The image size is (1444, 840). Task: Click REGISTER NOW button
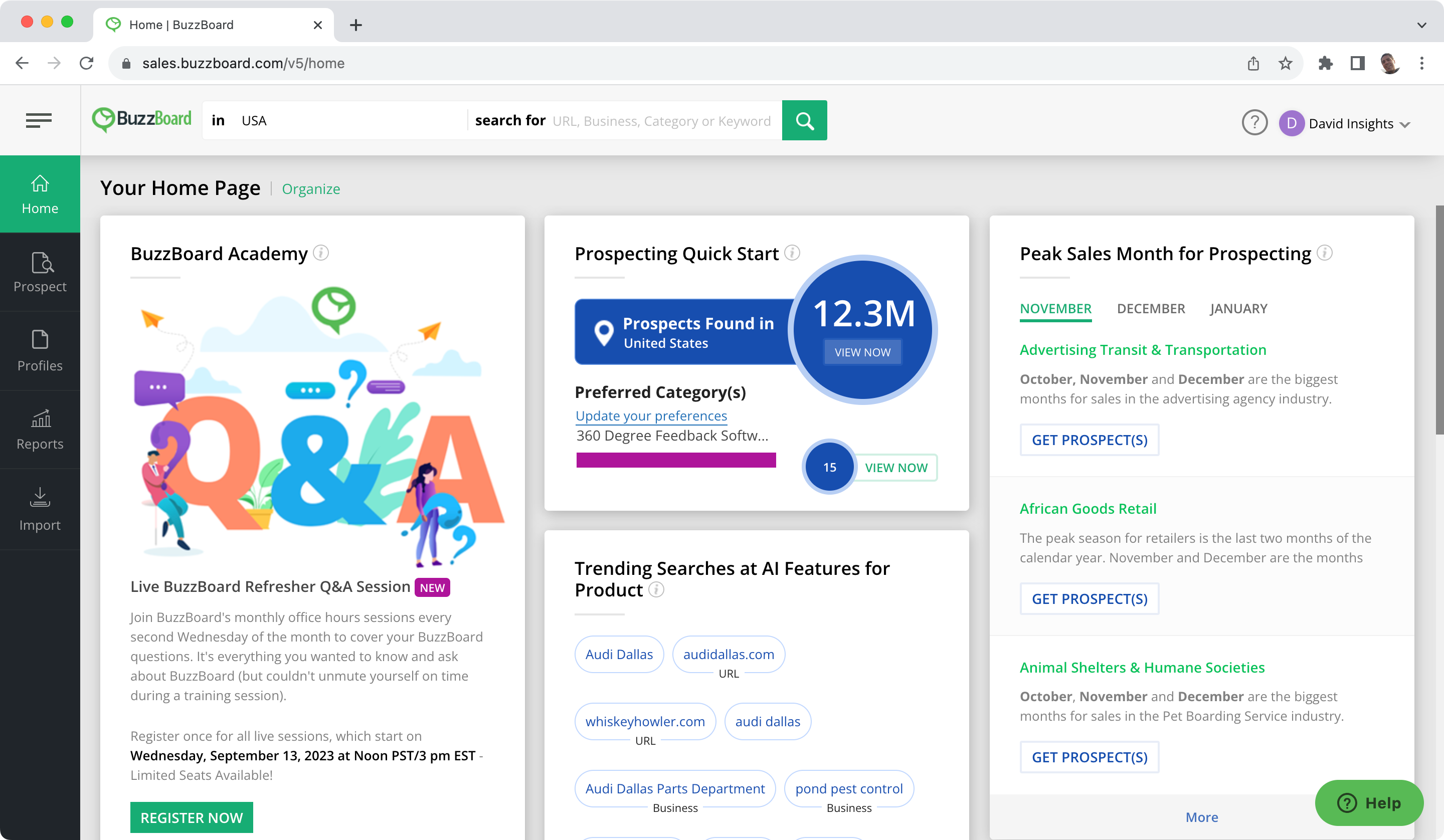coord(192,817)
